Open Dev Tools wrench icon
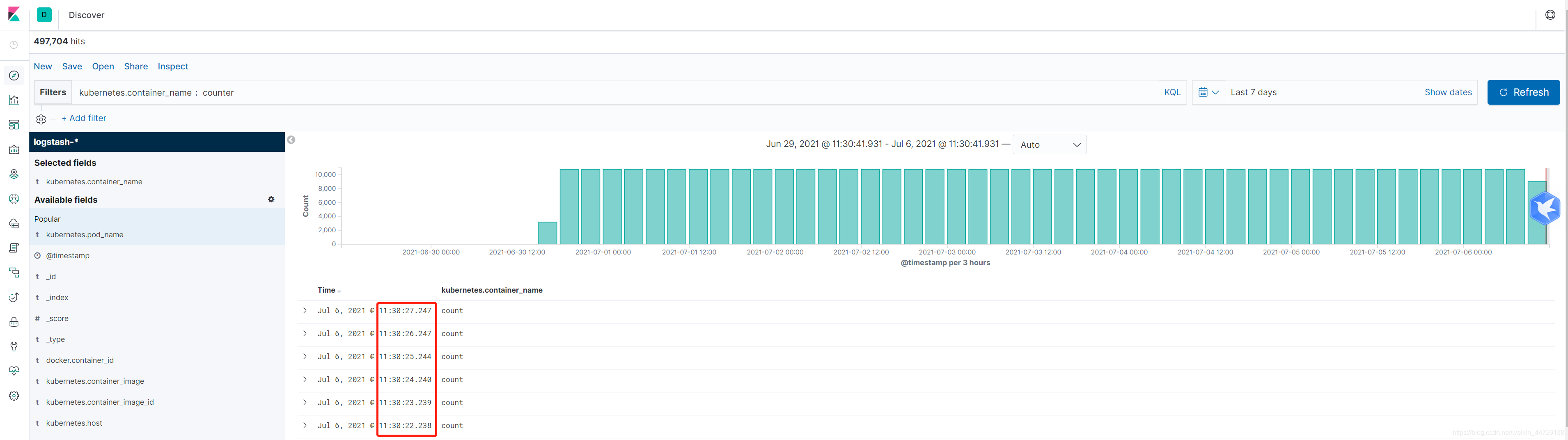This screenshot has width=1568, height=440. click(x=14, y=346)
